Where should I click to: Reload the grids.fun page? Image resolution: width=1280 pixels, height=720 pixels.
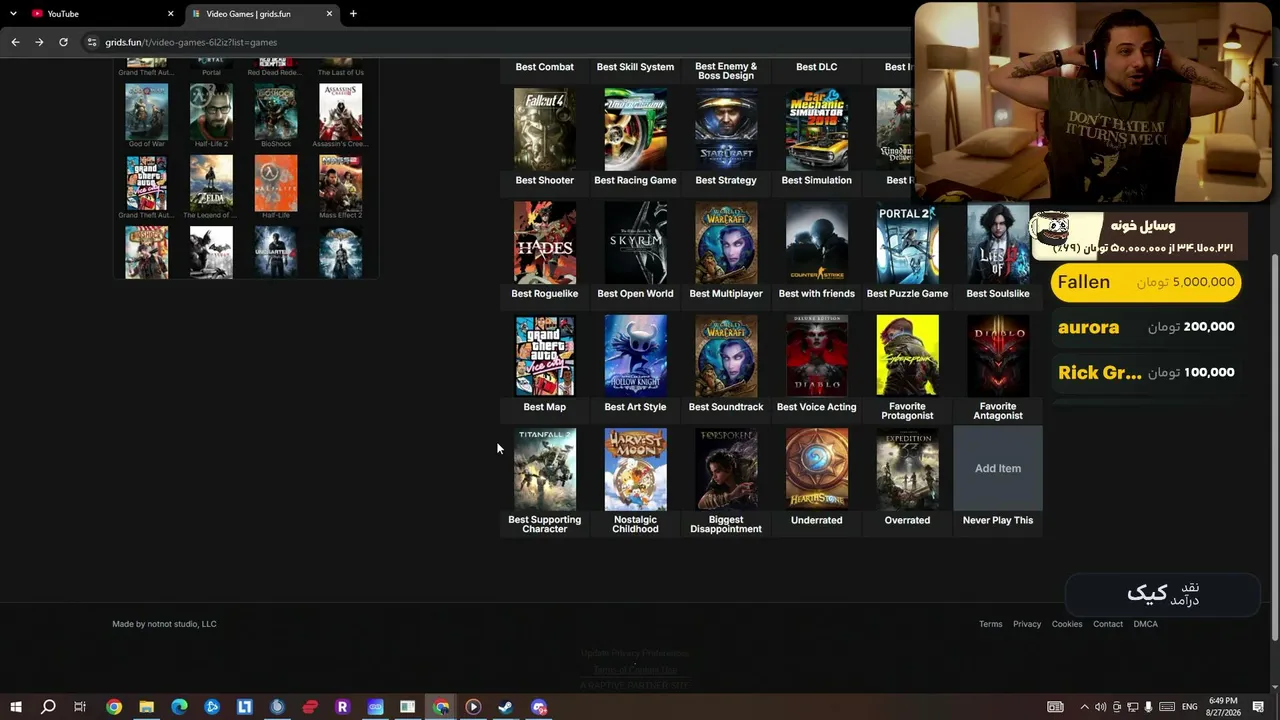point(63,42)
